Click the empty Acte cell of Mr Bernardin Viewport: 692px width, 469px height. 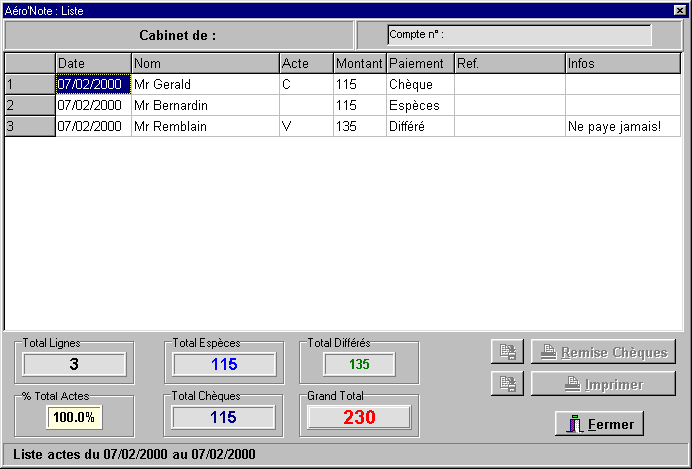point(306,105)
